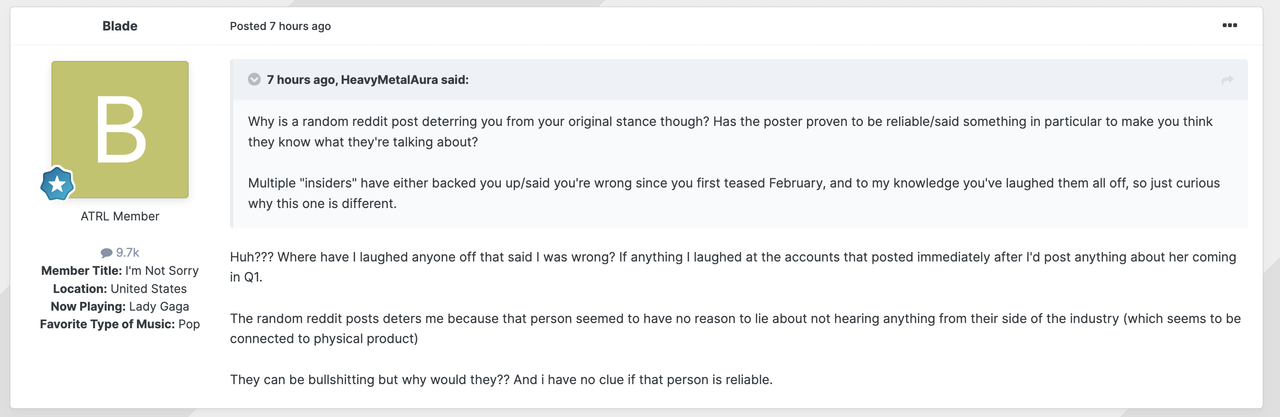Click the share arrow icon in quote header

coord(1227,80)
